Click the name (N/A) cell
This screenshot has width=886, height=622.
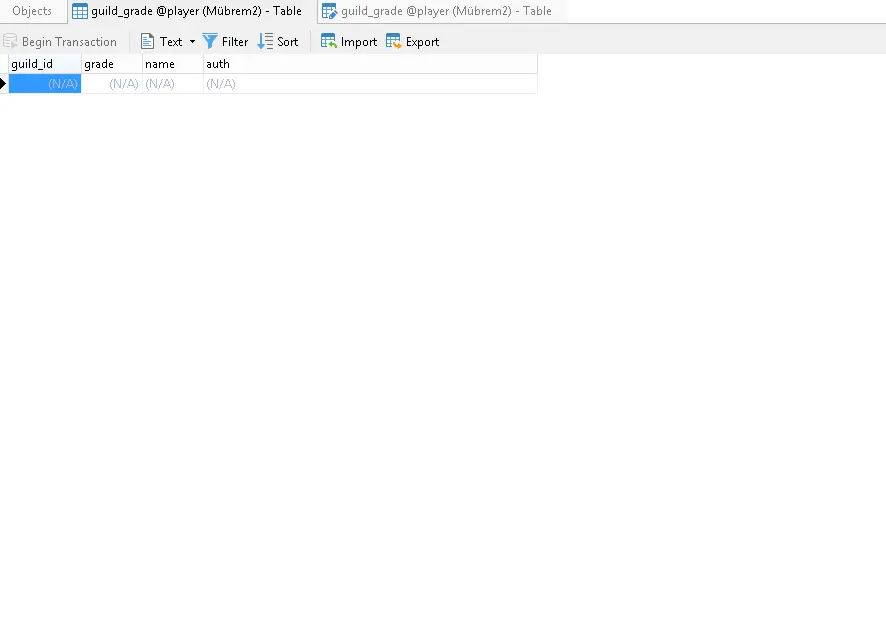(173, 84)
